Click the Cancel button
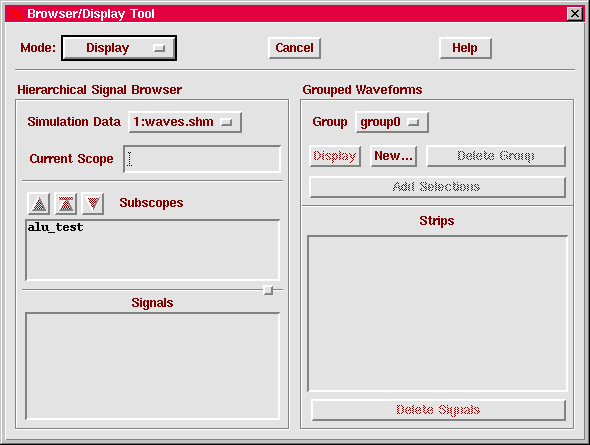The image size is (590, 445). 295,48
